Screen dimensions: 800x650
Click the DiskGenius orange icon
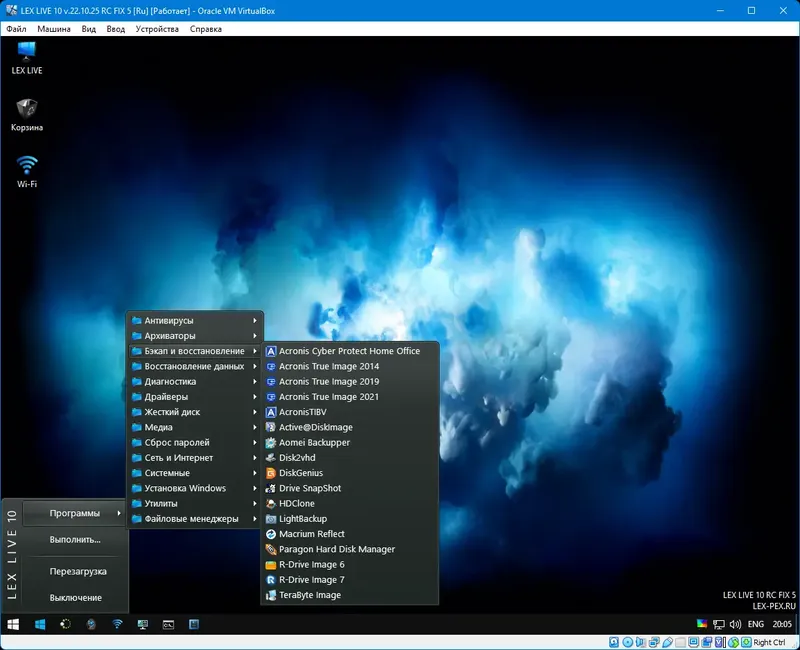[271, 473]
